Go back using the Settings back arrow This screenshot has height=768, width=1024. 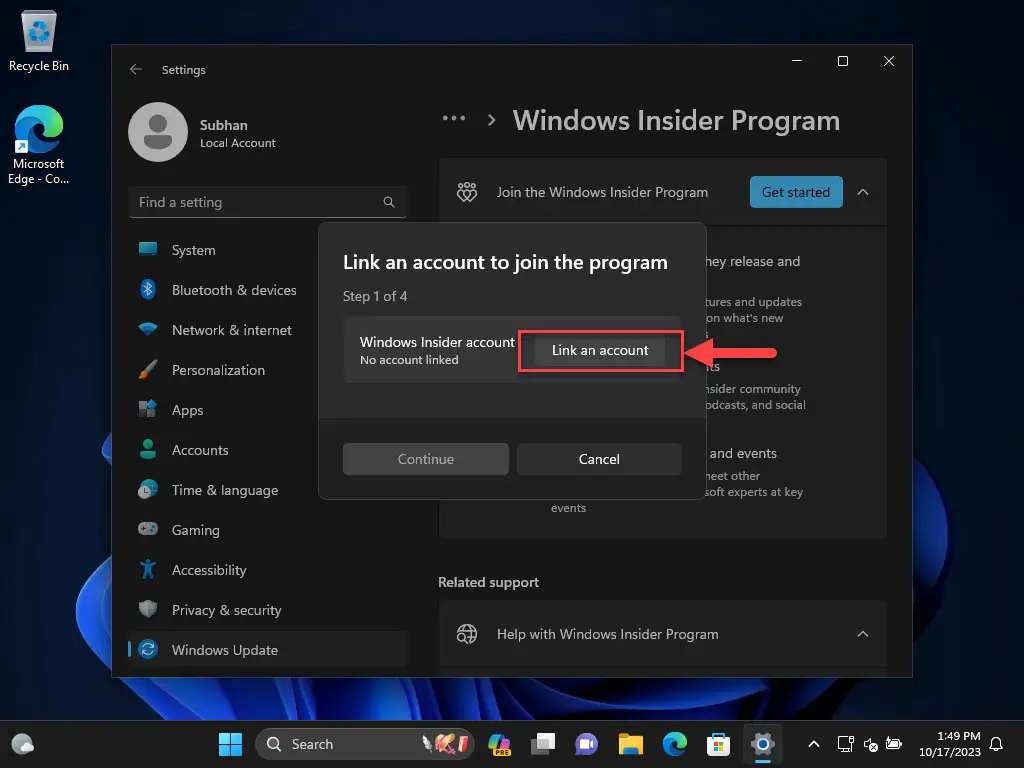pyautogui.click(x=136, y=69)
